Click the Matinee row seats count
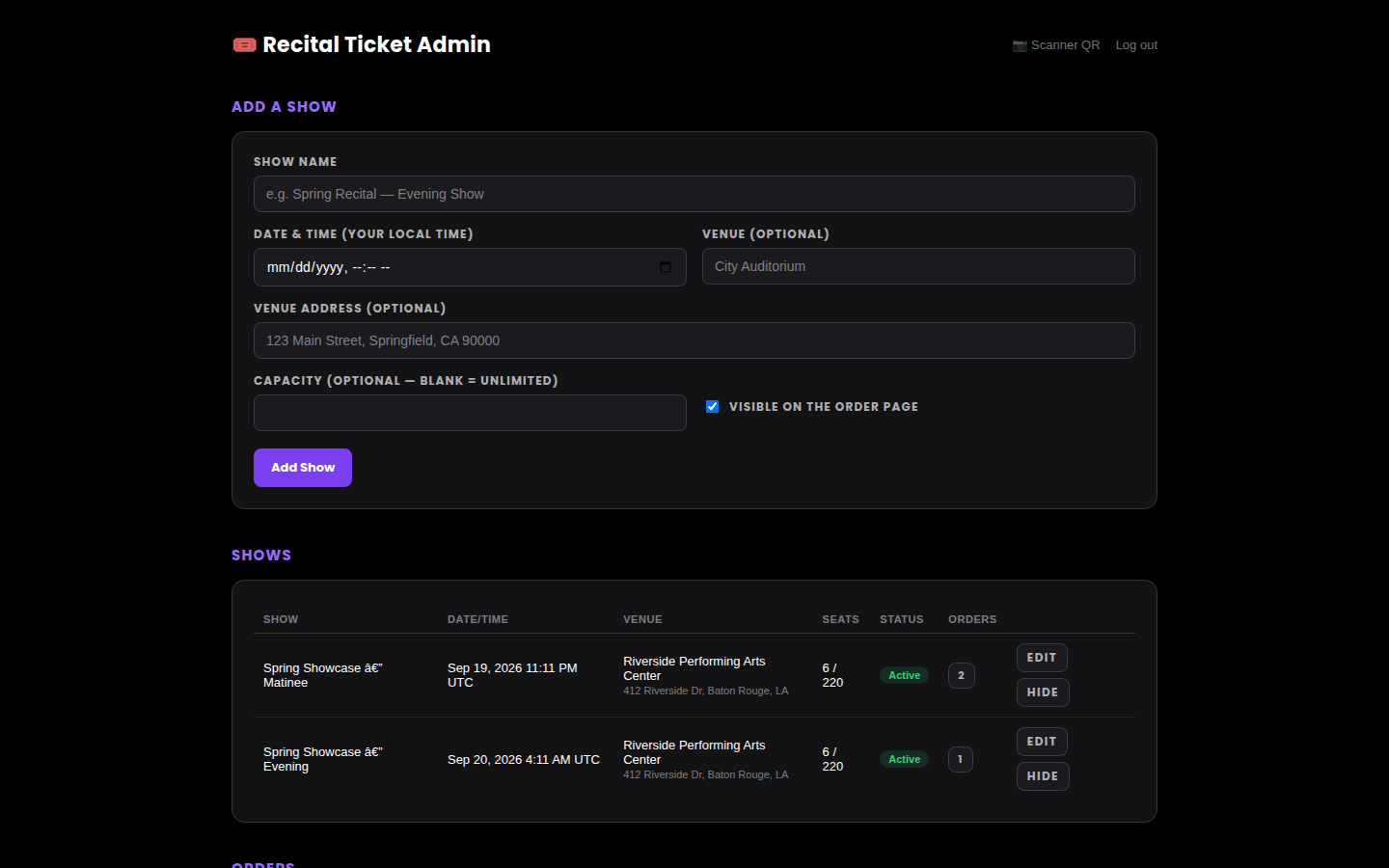The width and height of the screenshot is (1389, 868). pos(832,675)
